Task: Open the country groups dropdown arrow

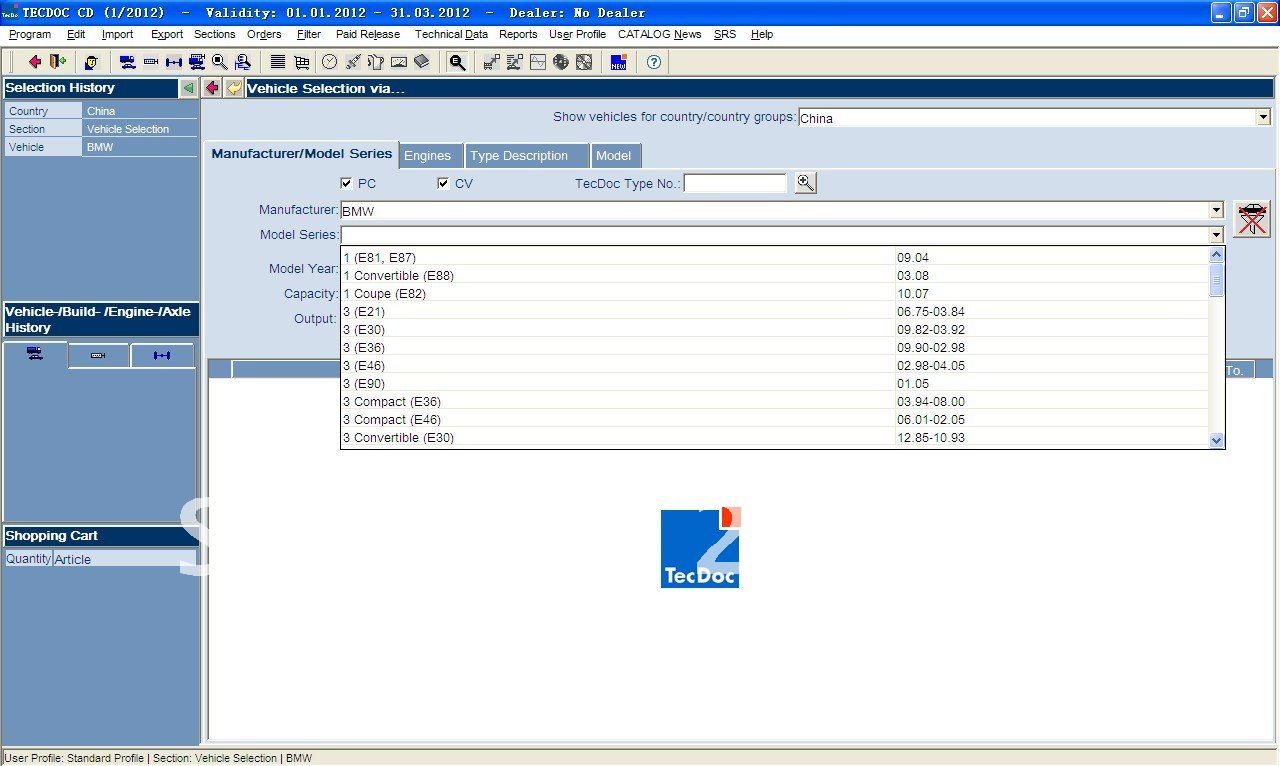Action: [1263, 118]
